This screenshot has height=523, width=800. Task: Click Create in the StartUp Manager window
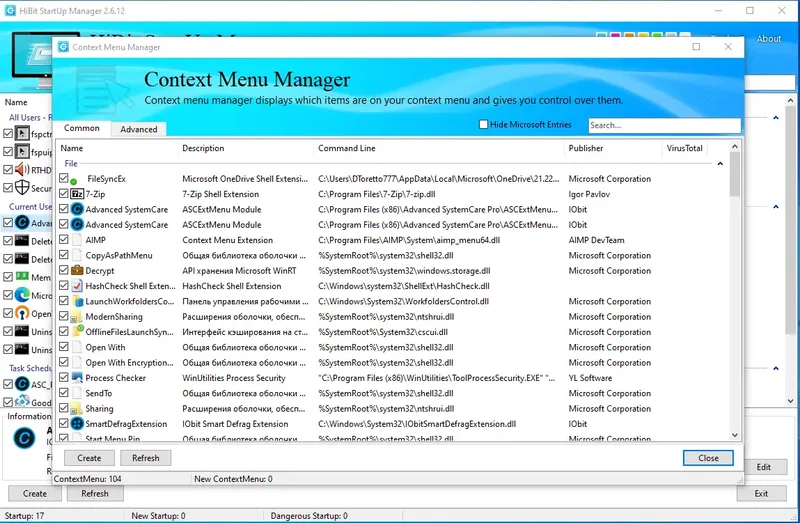35,493
